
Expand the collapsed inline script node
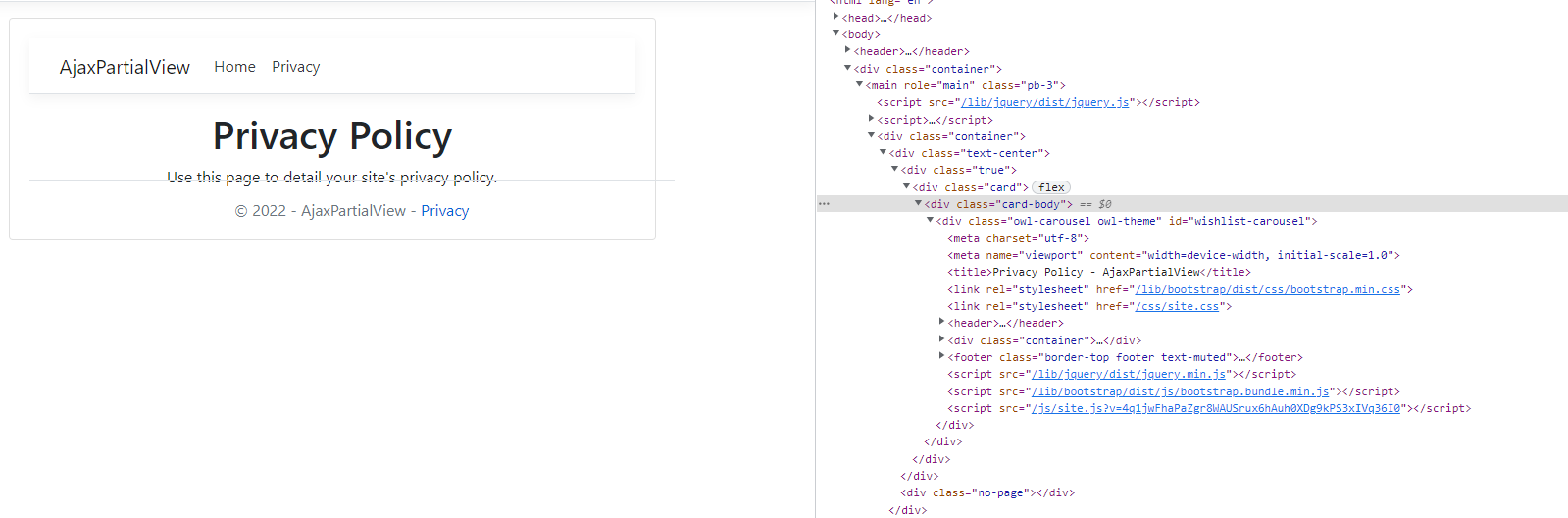872,119
